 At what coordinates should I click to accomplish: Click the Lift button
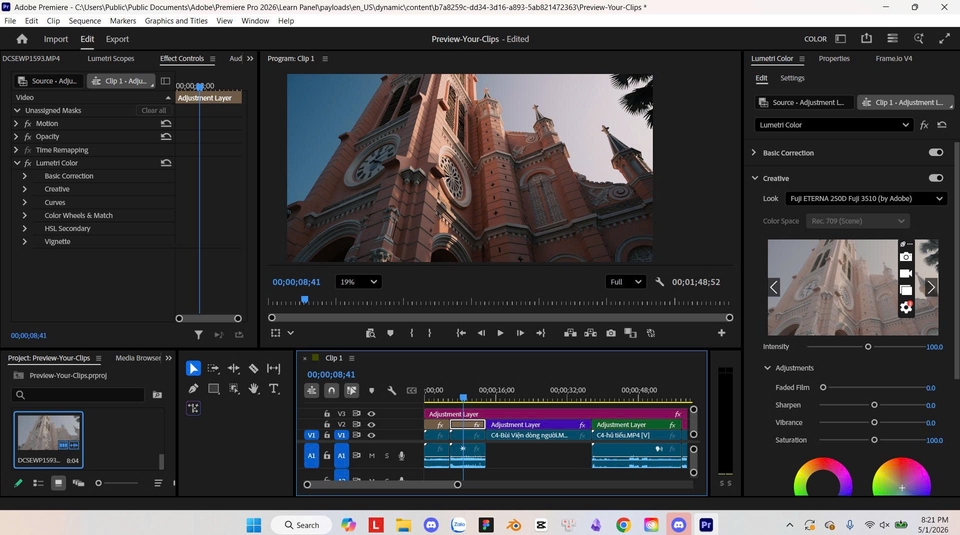point(570,333)
